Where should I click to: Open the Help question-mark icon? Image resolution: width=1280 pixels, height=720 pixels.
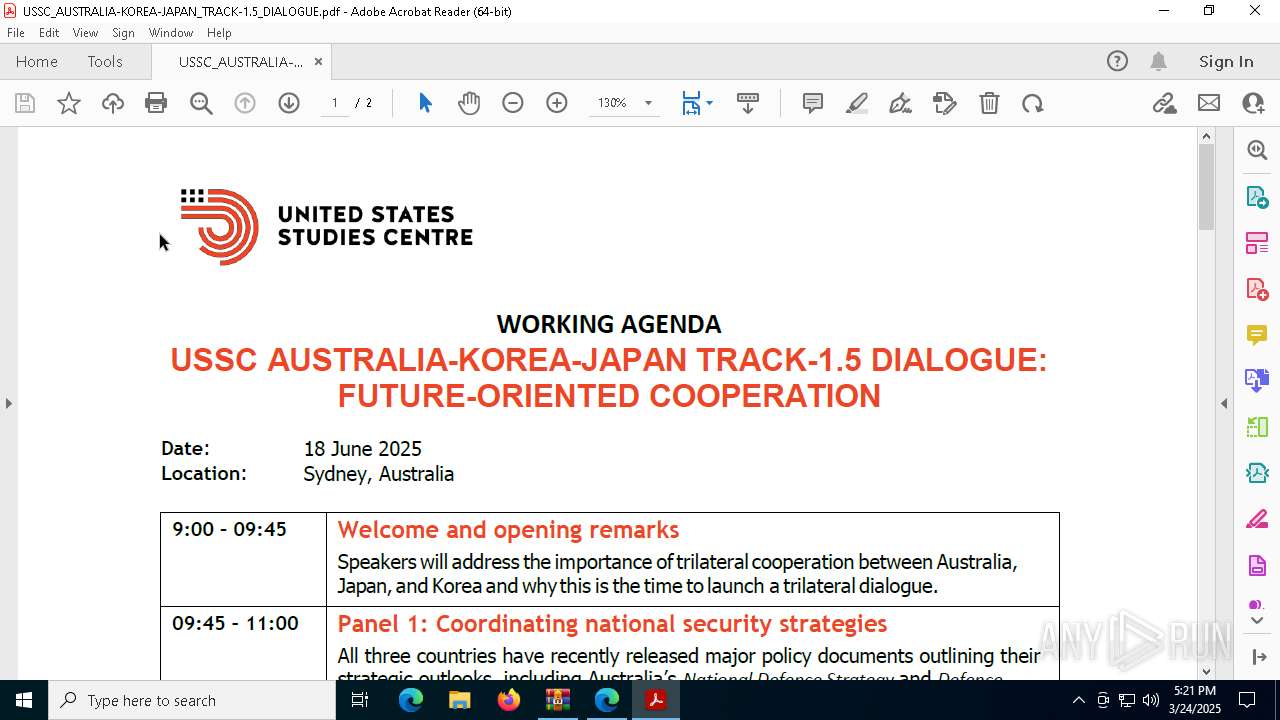coord(1117,61)
